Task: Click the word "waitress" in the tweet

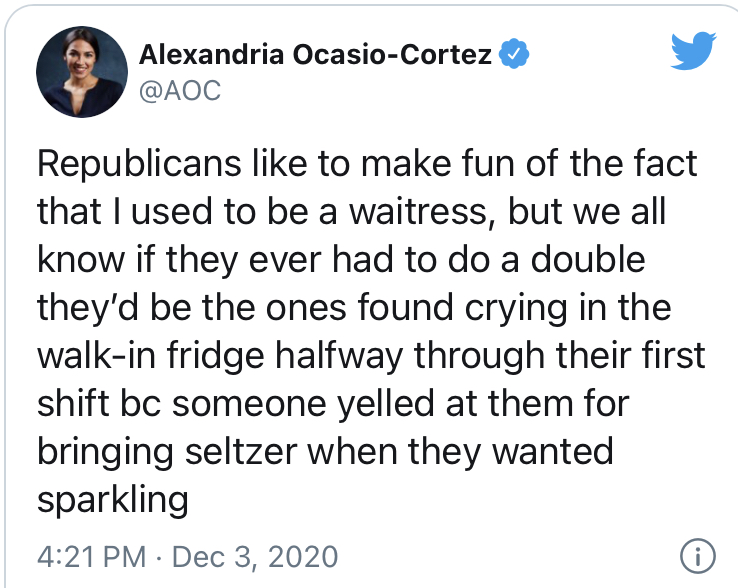Action: tap(418, 212)
